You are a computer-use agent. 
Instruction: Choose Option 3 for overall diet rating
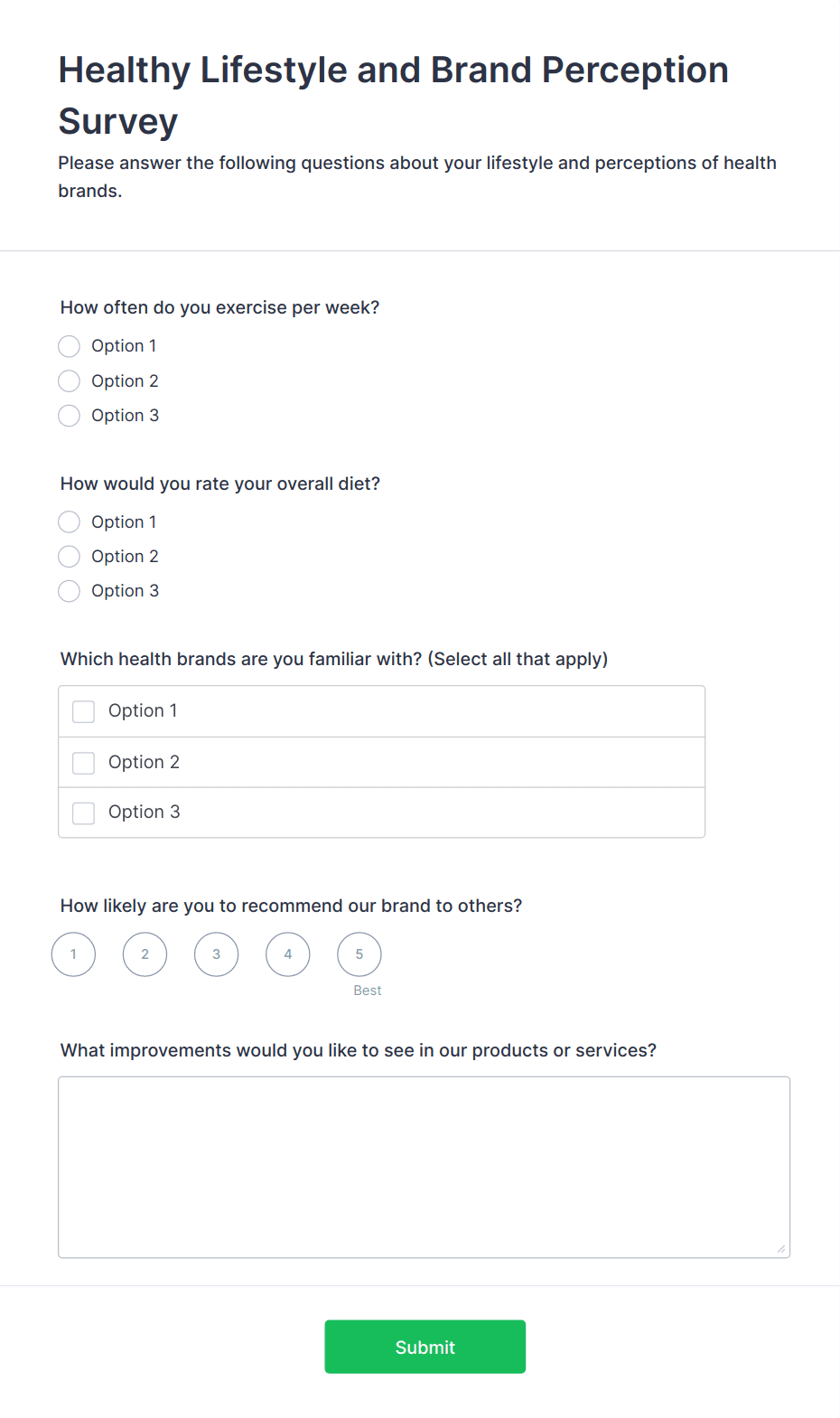69,591
